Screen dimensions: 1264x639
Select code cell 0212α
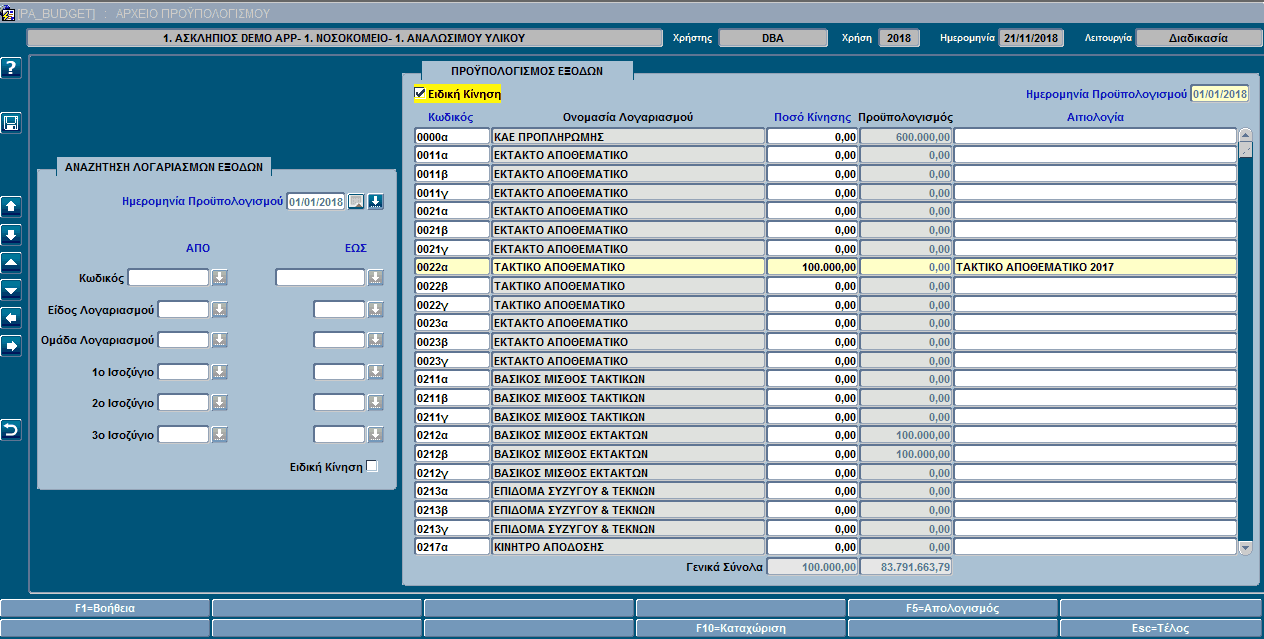pos(452,435)
